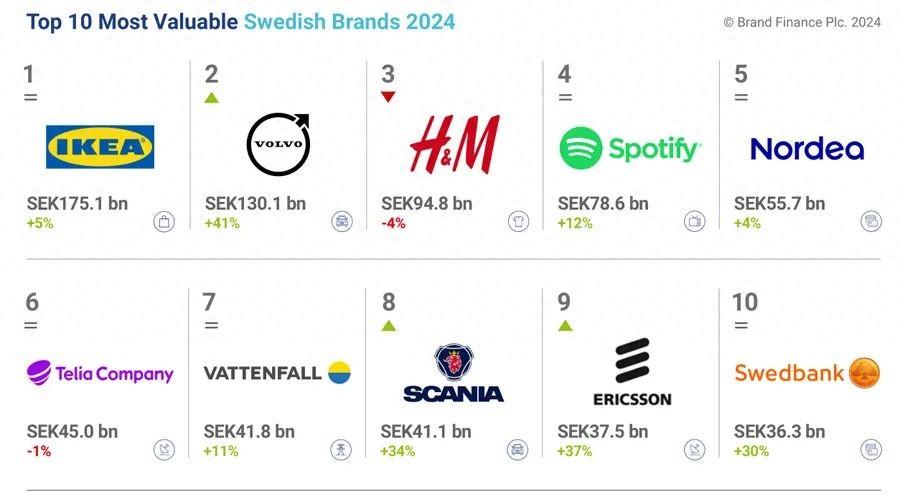Screen dimensions: 900x502
Task: Click the apparel shirt icon under H&M
Action: coord(518,222)
